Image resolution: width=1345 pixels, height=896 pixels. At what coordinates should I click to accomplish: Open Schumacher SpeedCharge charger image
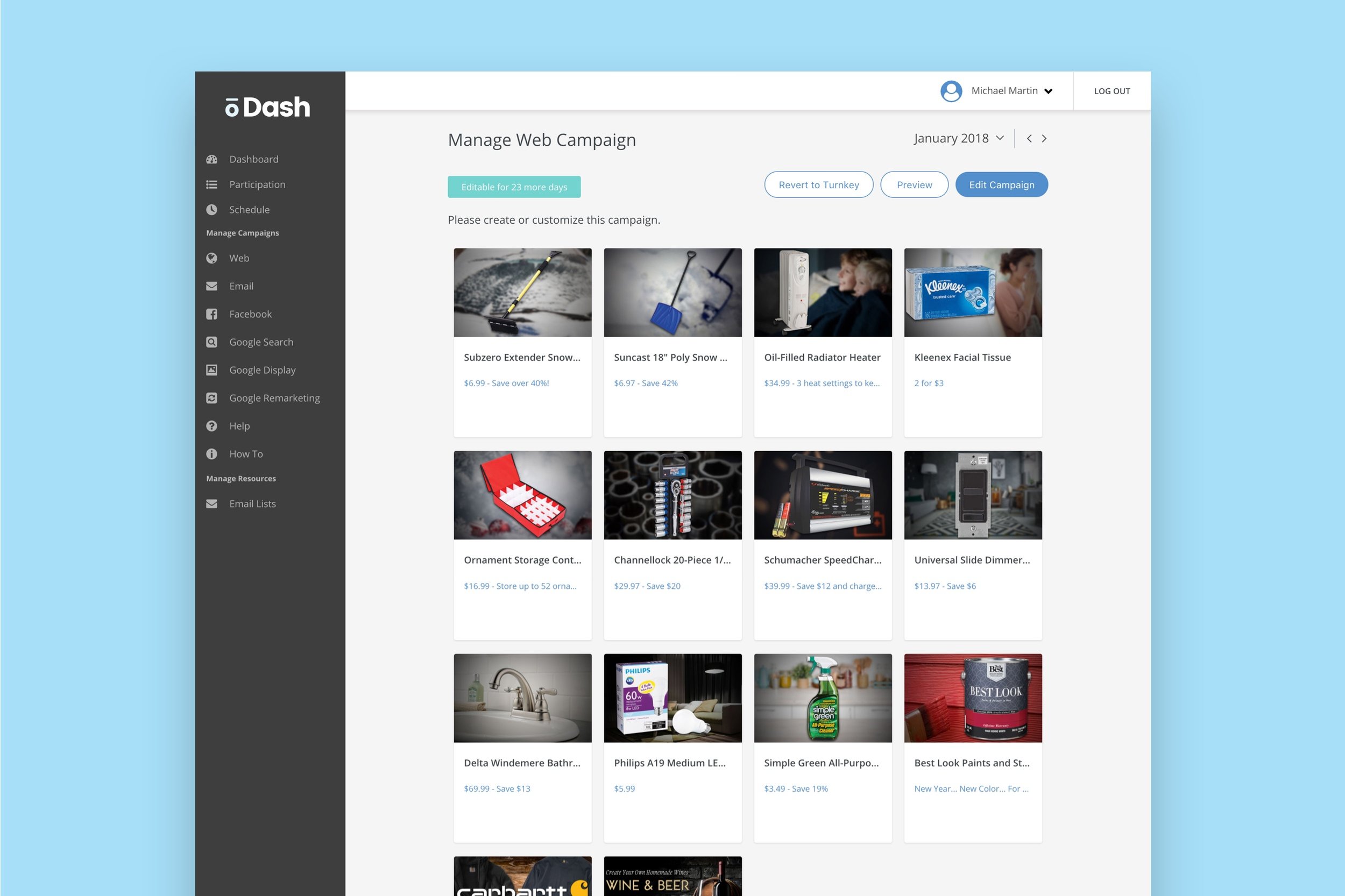pyautogui.click(x=823, y=495)
